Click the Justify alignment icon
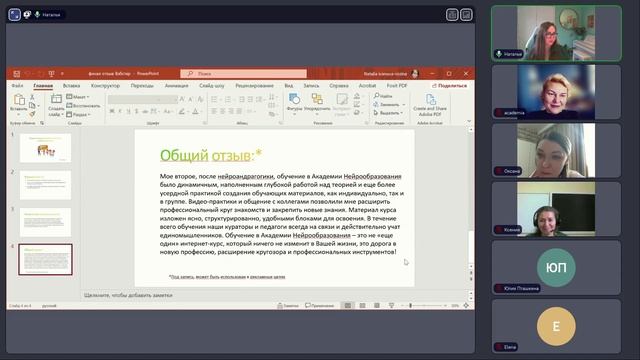The height and width of the screenshot is (360, 640). (x=239, y=111)
